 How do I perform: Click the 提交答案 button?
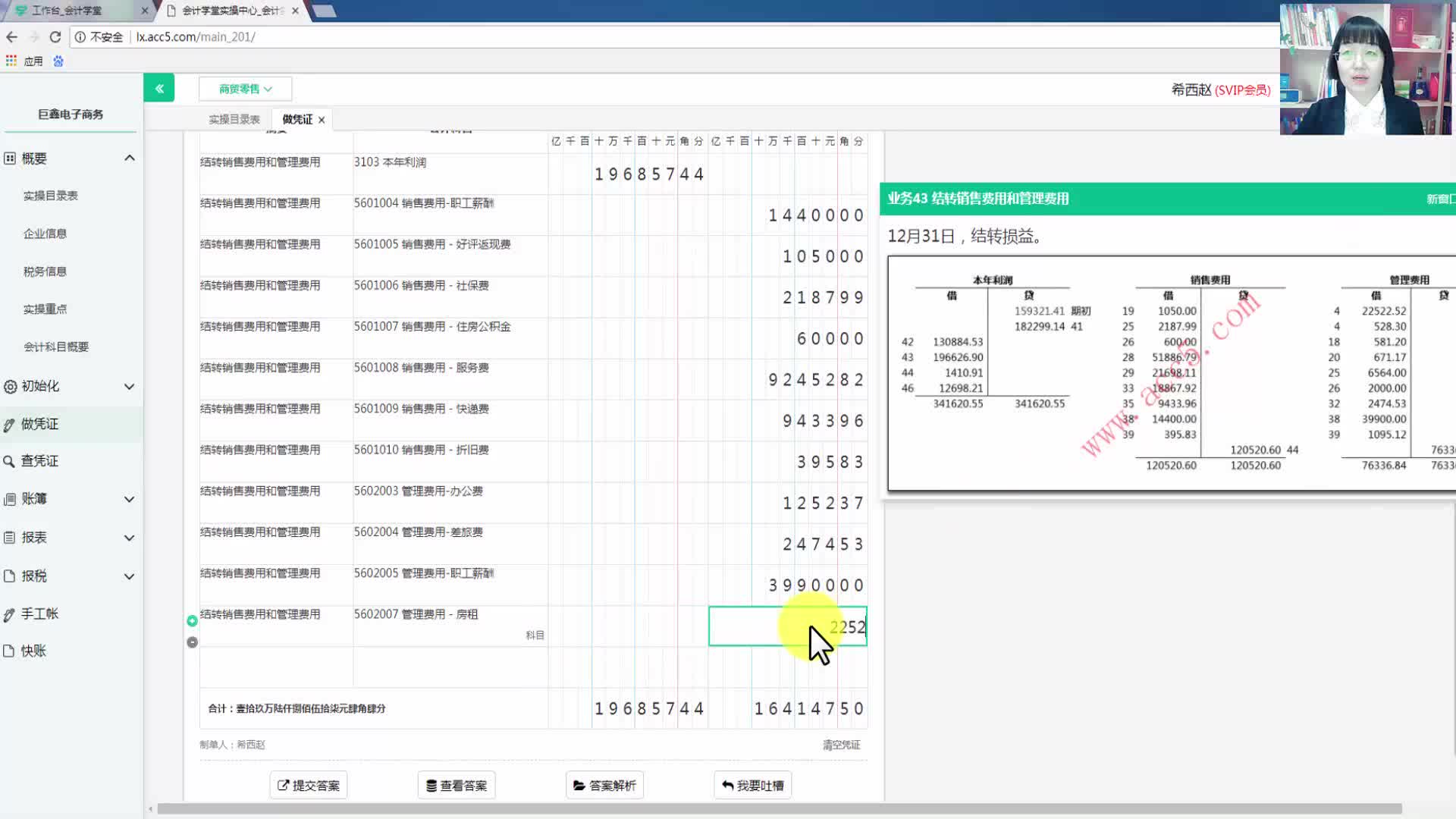click(x=309, y=786)
